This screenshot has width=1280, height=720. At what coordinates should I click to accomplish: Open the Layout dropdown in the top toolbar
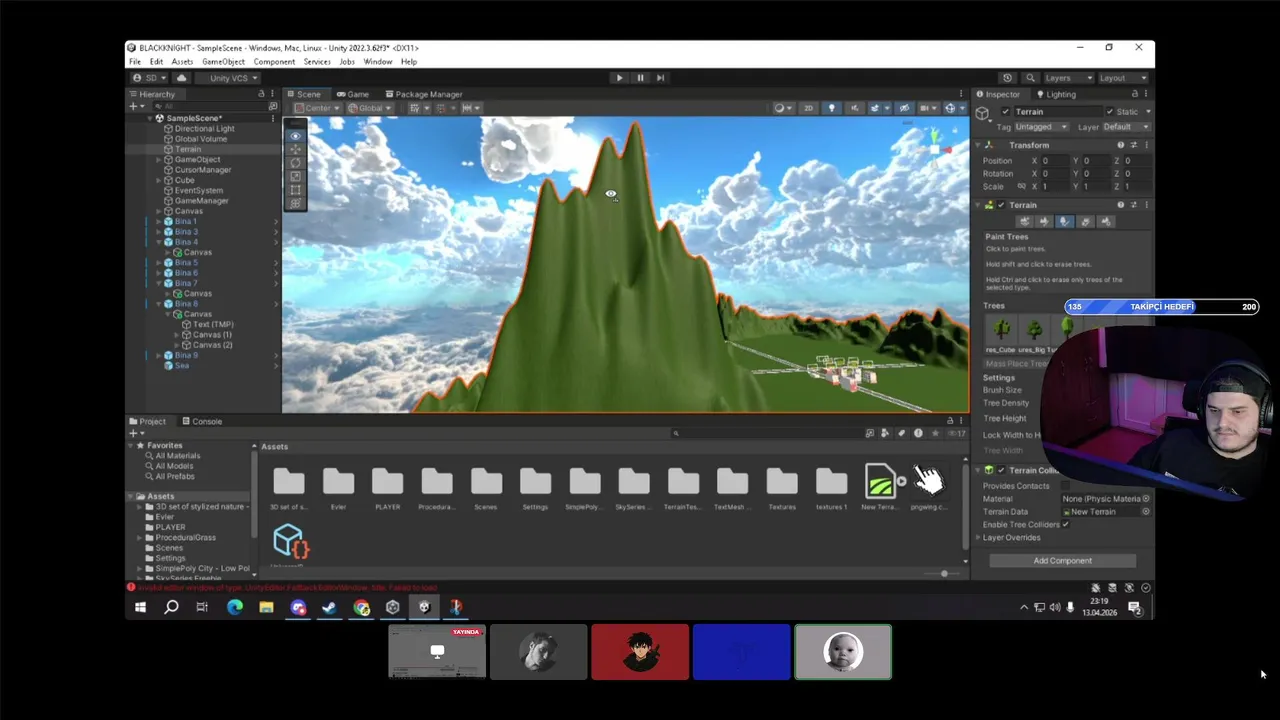1124,77
